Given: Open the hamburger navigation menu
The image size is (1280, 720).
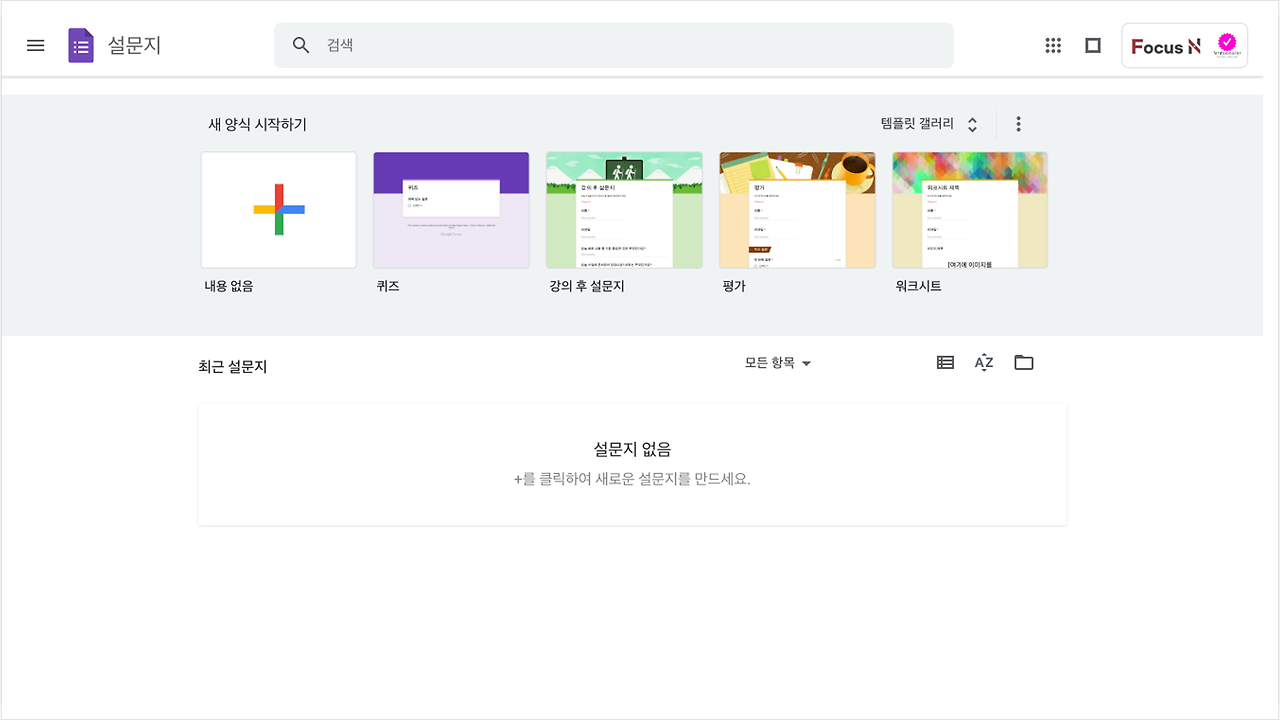Looking at the screenshot, I should point(35,44).
